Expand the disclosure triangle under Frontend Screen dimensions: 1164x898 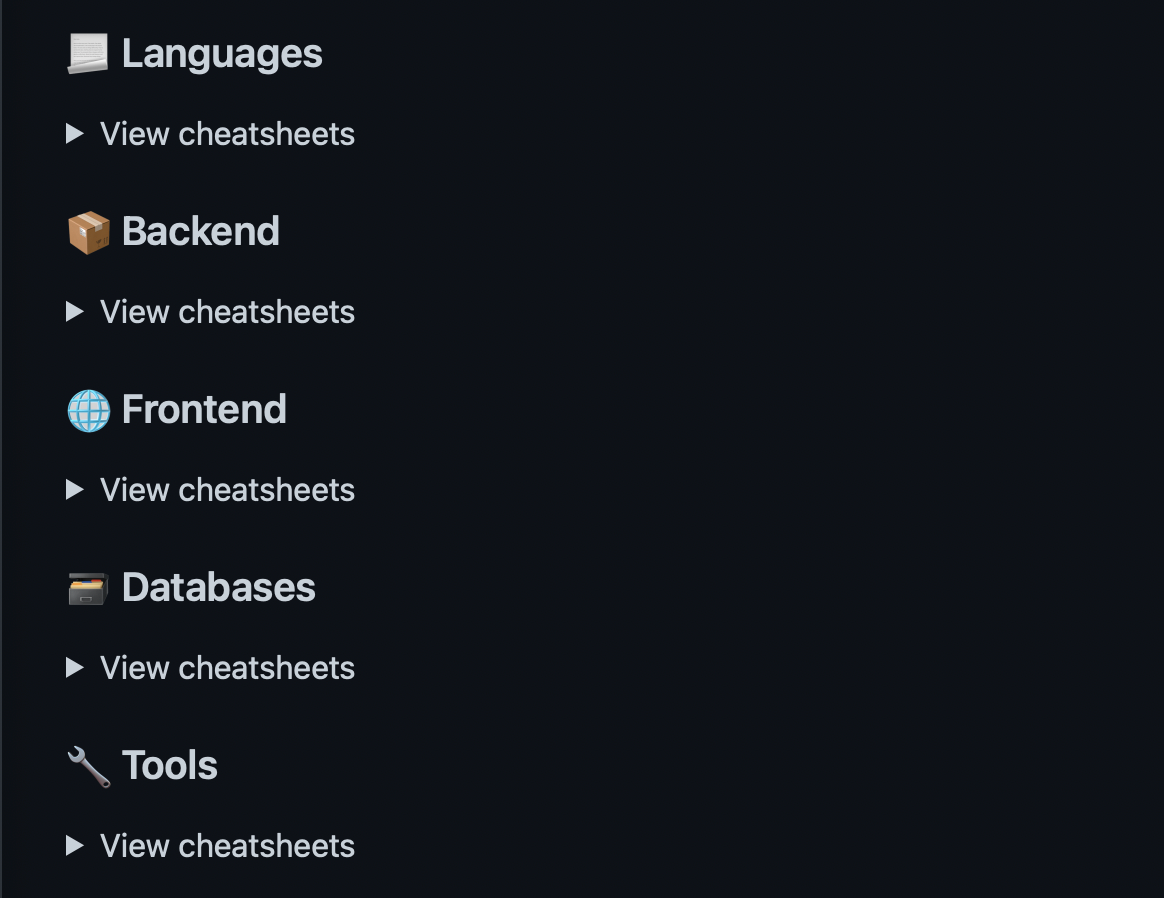click(x=74, y=490)
